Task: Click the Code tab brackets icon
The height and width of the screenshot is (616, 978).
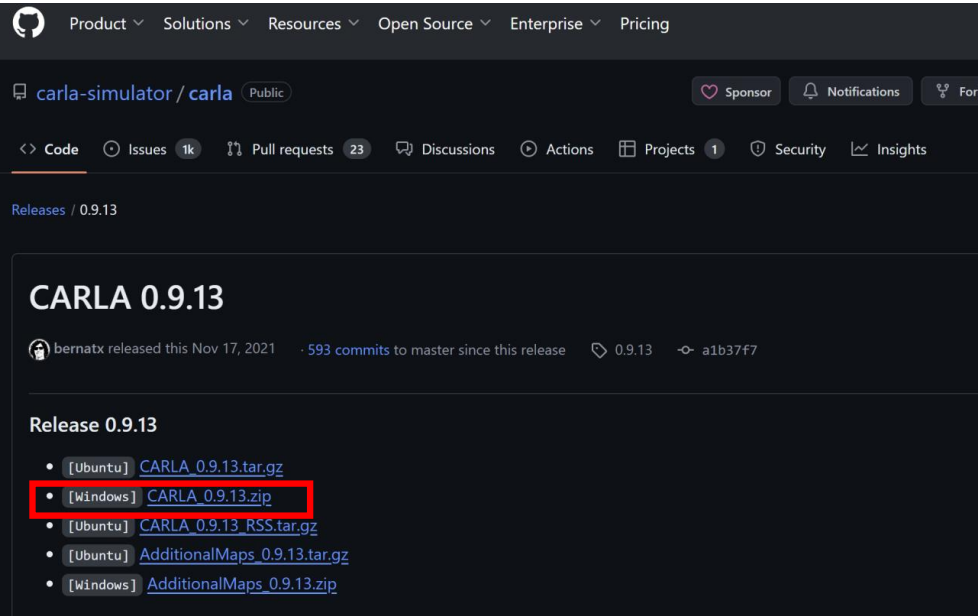Action: point(27,148)
